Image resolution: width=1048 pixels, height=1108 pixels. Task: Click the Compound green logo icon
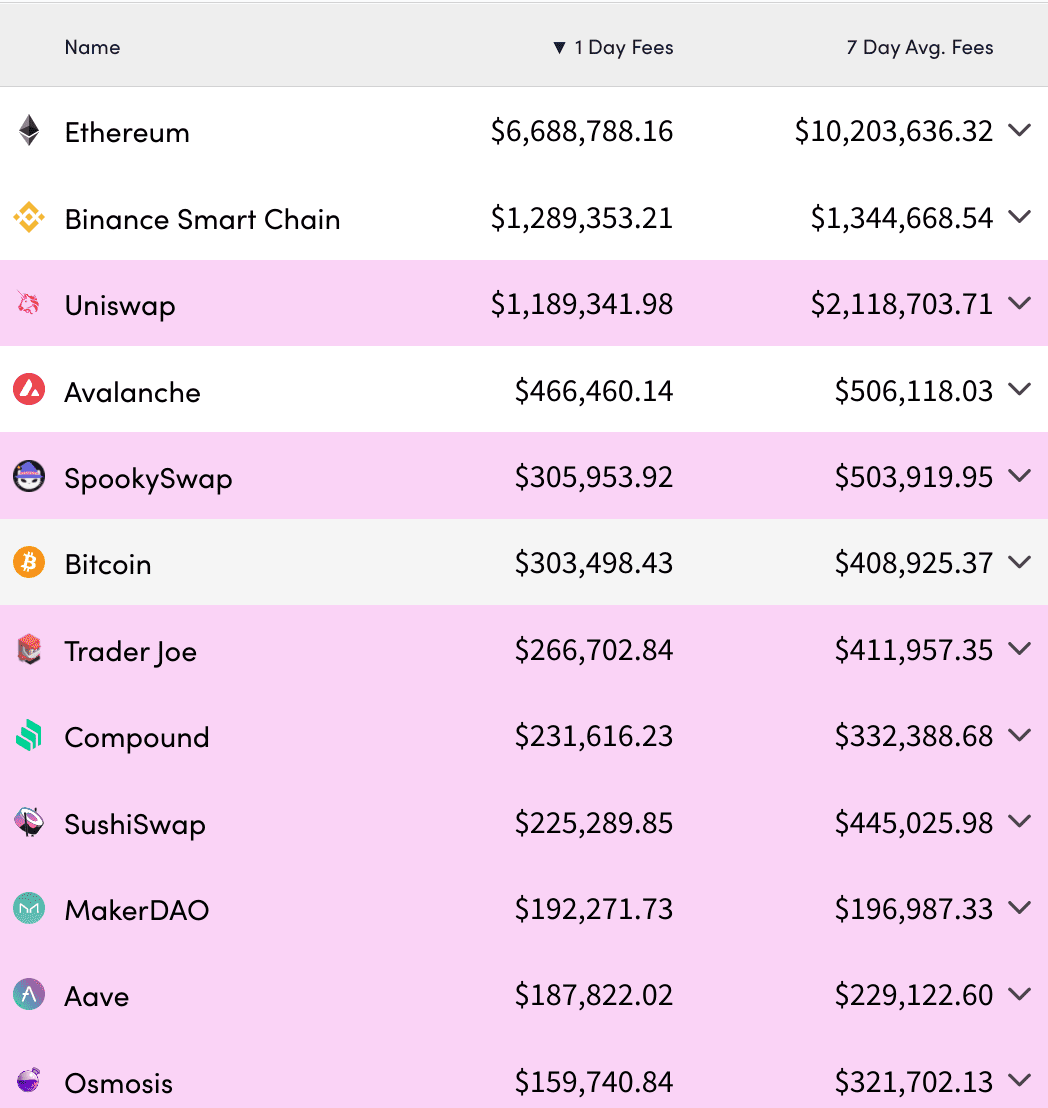(x=29, y=736)
